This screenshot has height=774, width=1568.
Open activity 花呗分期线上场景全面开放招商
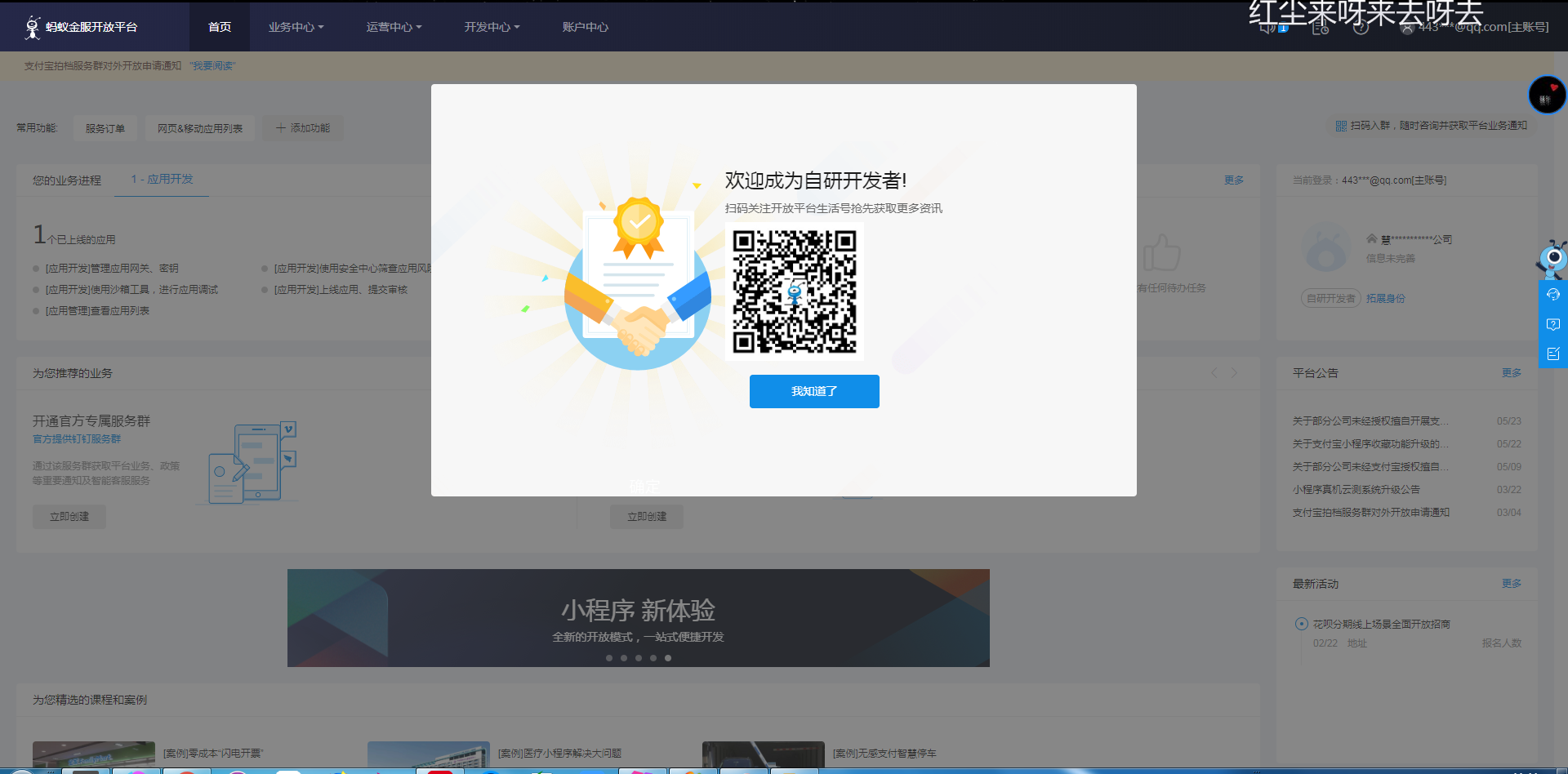1381,625
